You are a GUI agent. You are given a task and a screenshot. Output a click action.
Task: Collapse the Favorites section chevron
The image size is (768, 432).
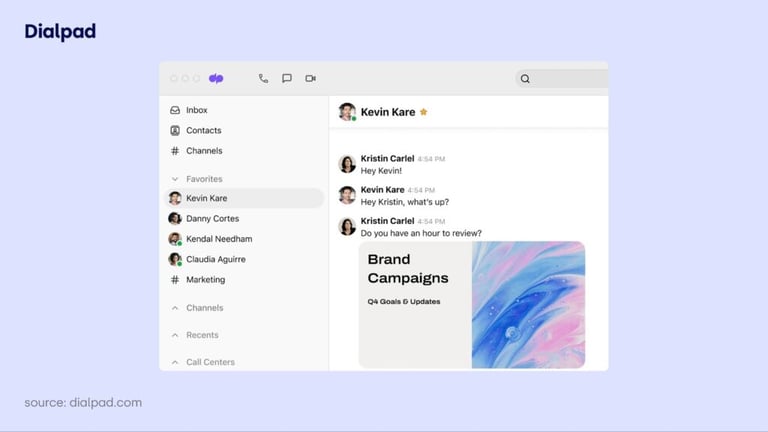[x=175, y=179]
